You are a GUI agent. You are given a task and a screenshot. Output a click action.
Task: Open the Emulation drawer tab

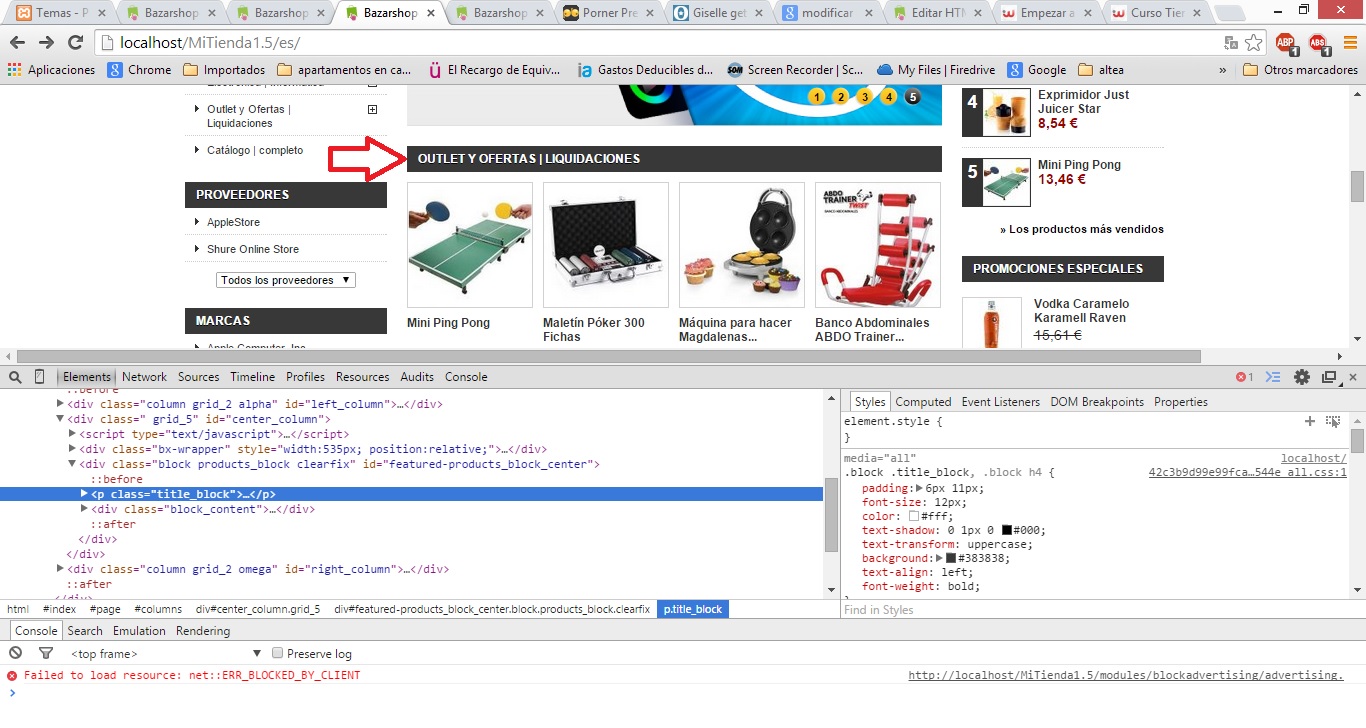click(139, 631)
